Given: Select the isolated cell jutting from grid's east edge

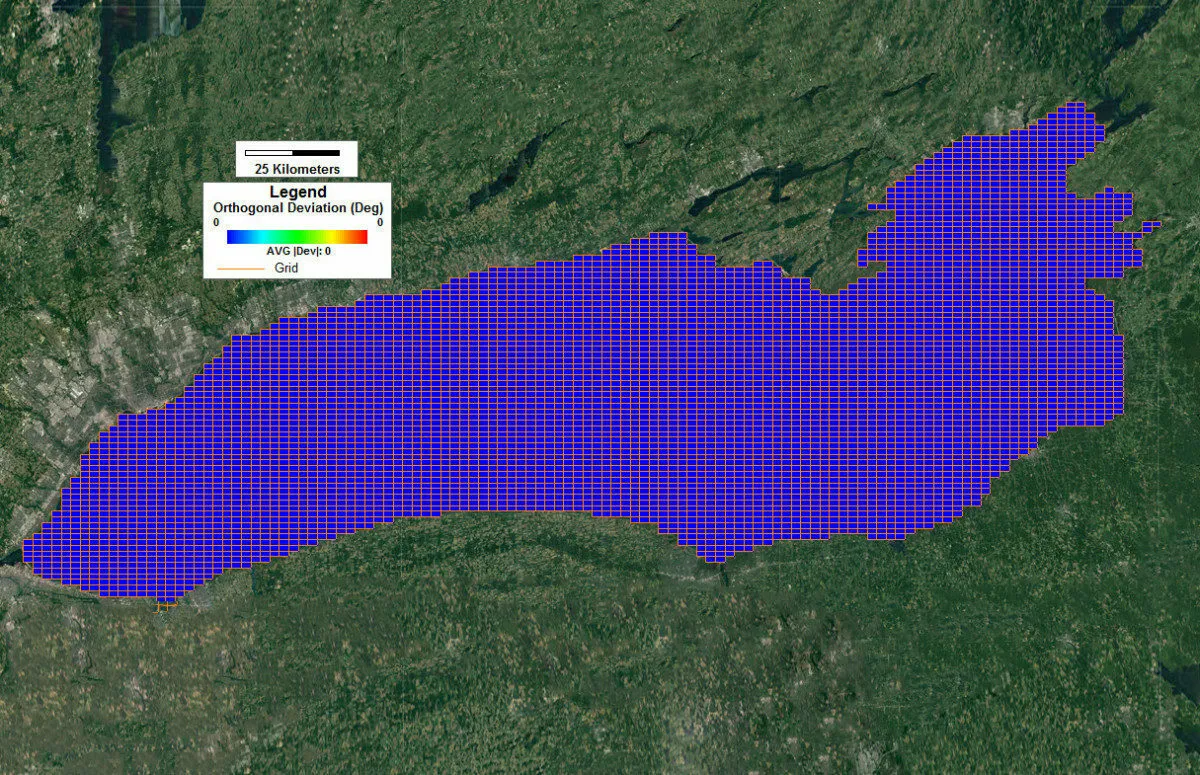Looking at the screenshot, I should click(1151, 225).
